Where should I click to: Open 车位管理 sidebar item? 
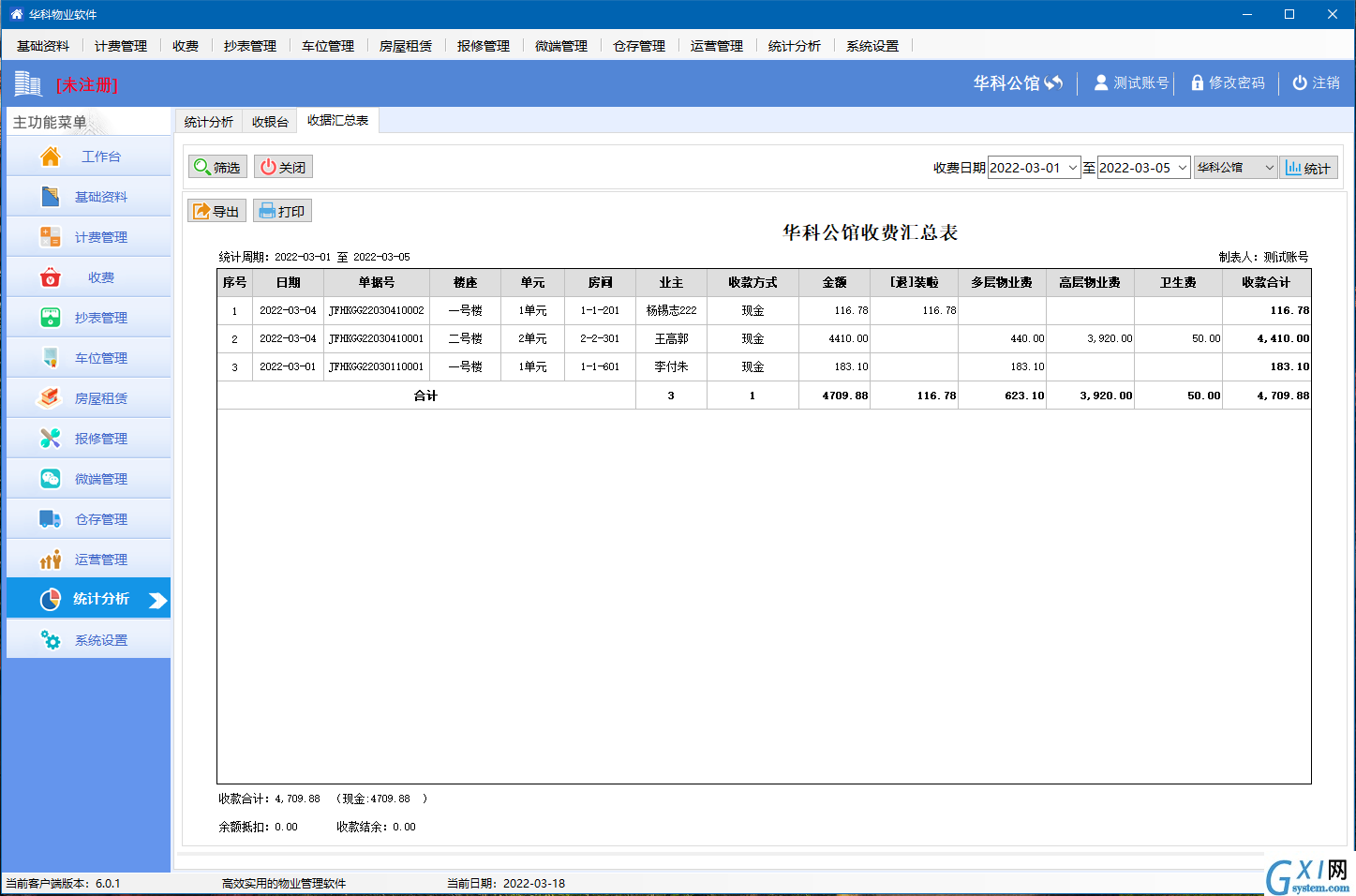pyautogui.click(x=88, y=358)
